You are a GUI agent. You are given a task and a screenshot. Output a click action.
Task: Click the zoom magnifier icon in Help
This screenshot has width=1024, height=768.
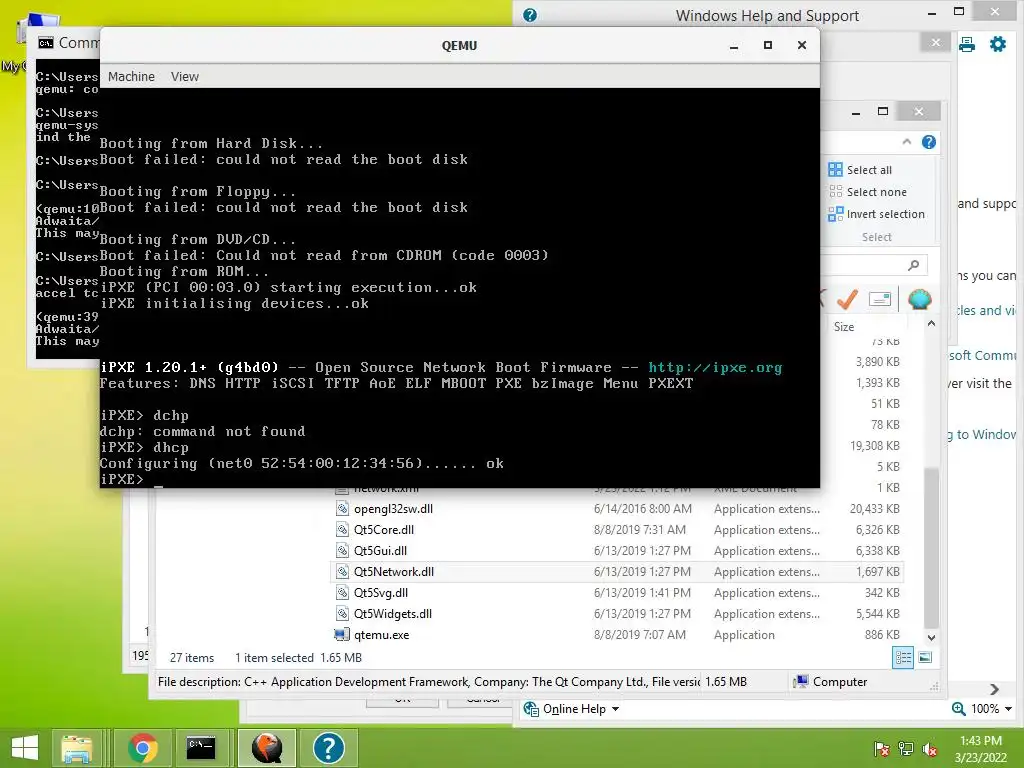point(959,709)
